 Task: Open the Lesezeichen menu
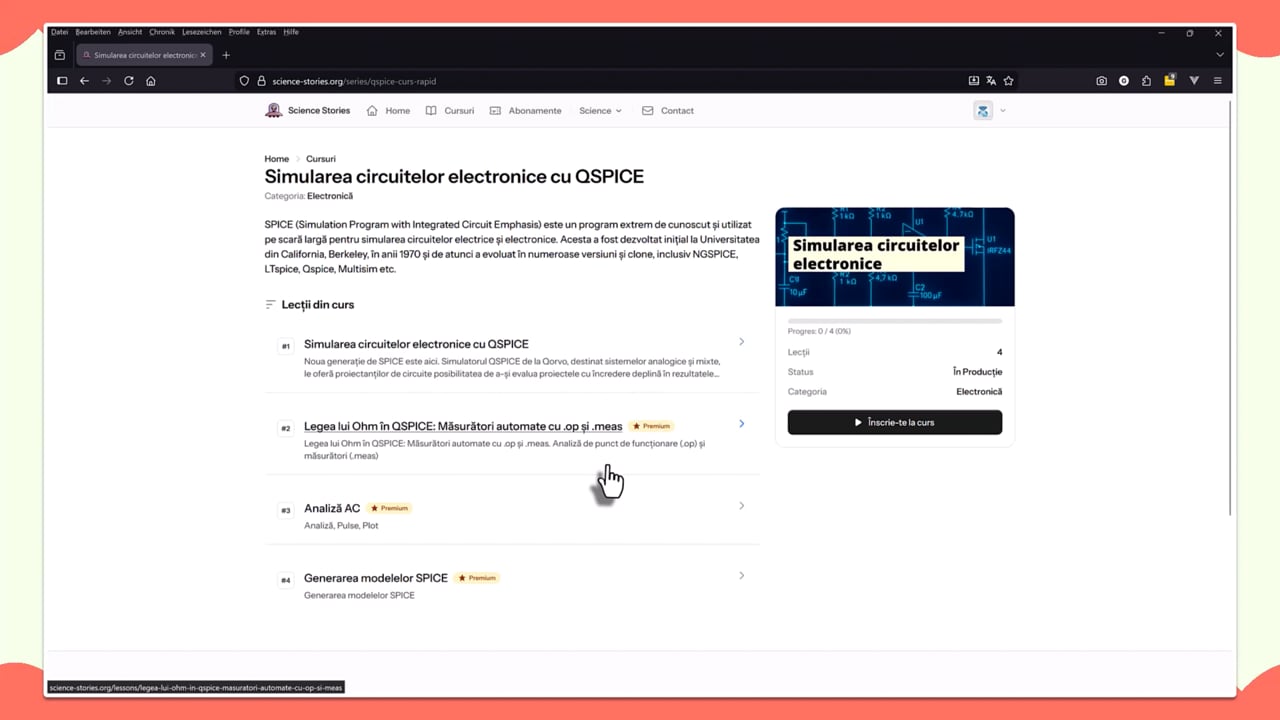coord(202,32)
